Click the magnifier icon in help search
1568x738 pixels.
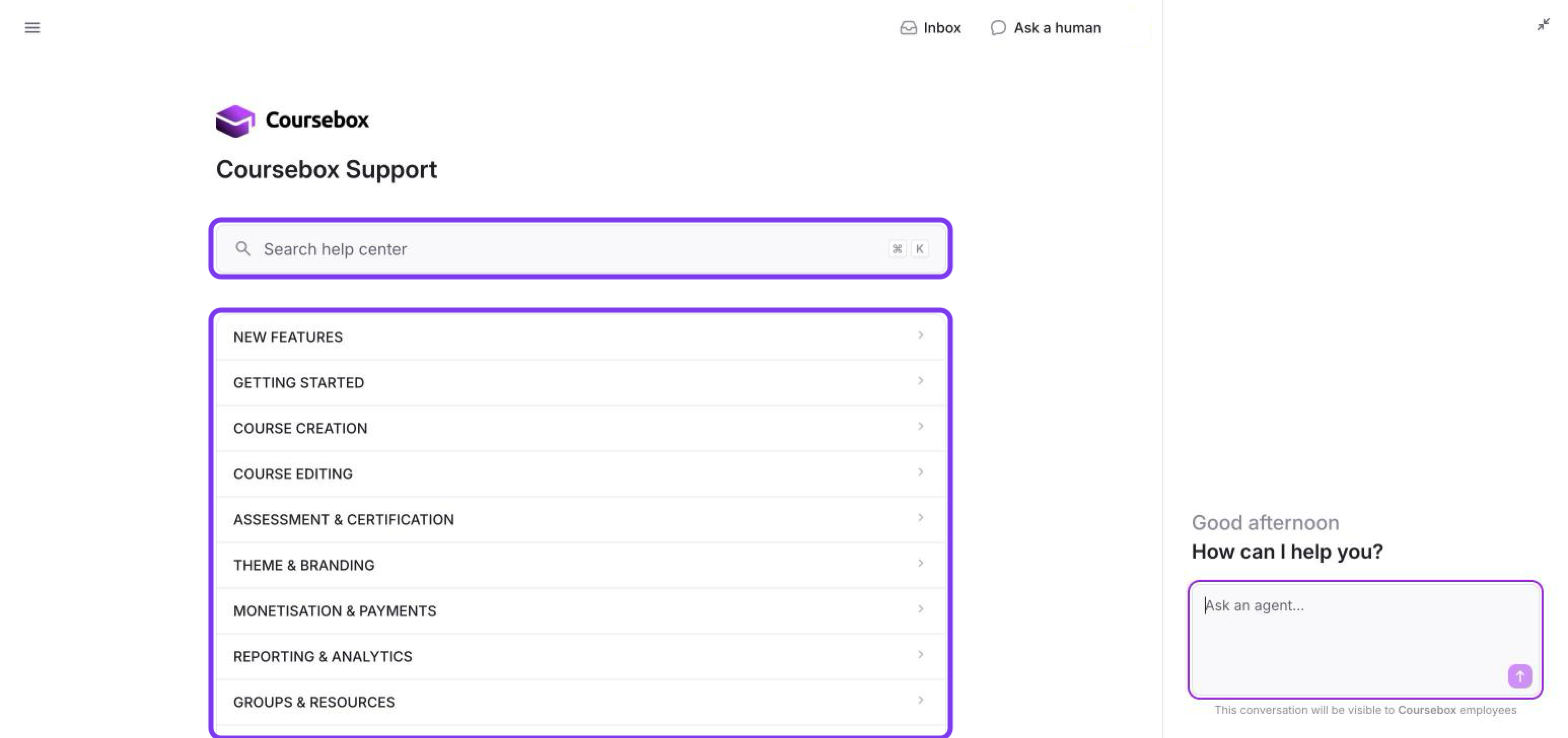(x=243, y=249)
